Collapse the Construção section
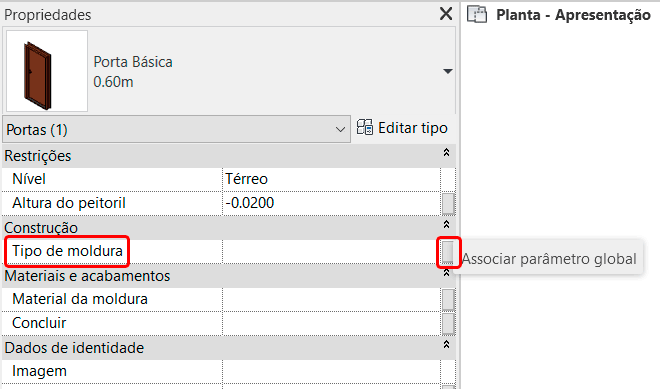This screenshot has width=660, height=389. [x=447, y=224]
